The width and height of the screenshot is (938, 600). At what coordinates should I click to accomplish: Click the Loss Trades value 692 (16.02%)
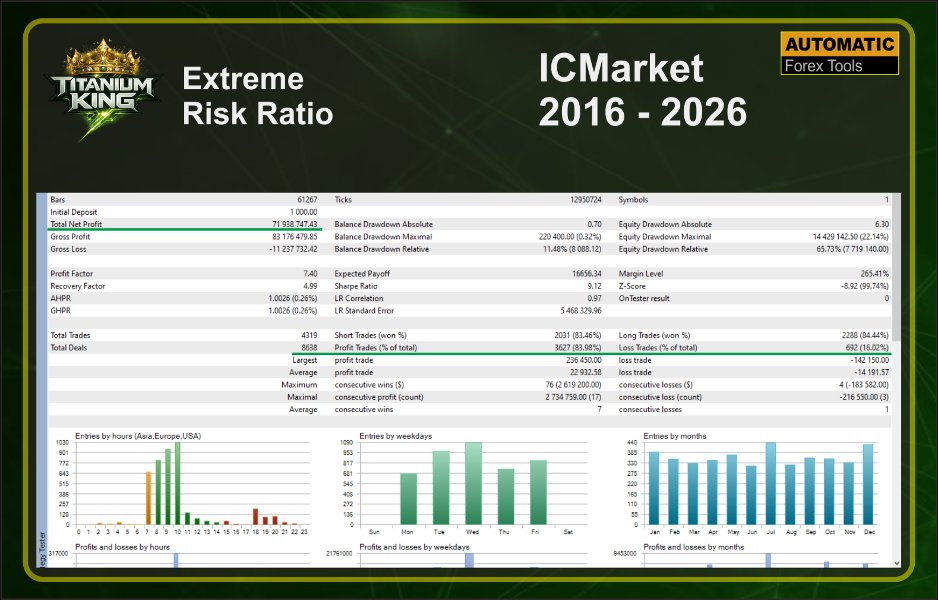(867, 348)
